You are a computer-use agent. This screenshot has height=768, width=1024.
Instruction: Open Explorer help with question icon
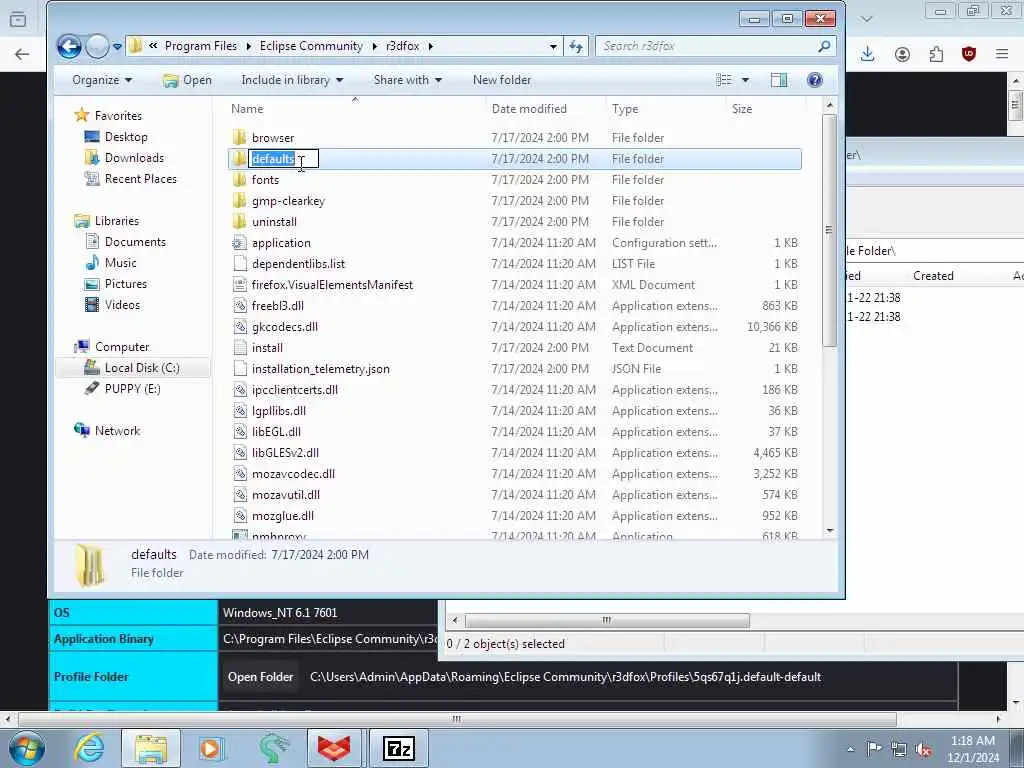(814, 80)
